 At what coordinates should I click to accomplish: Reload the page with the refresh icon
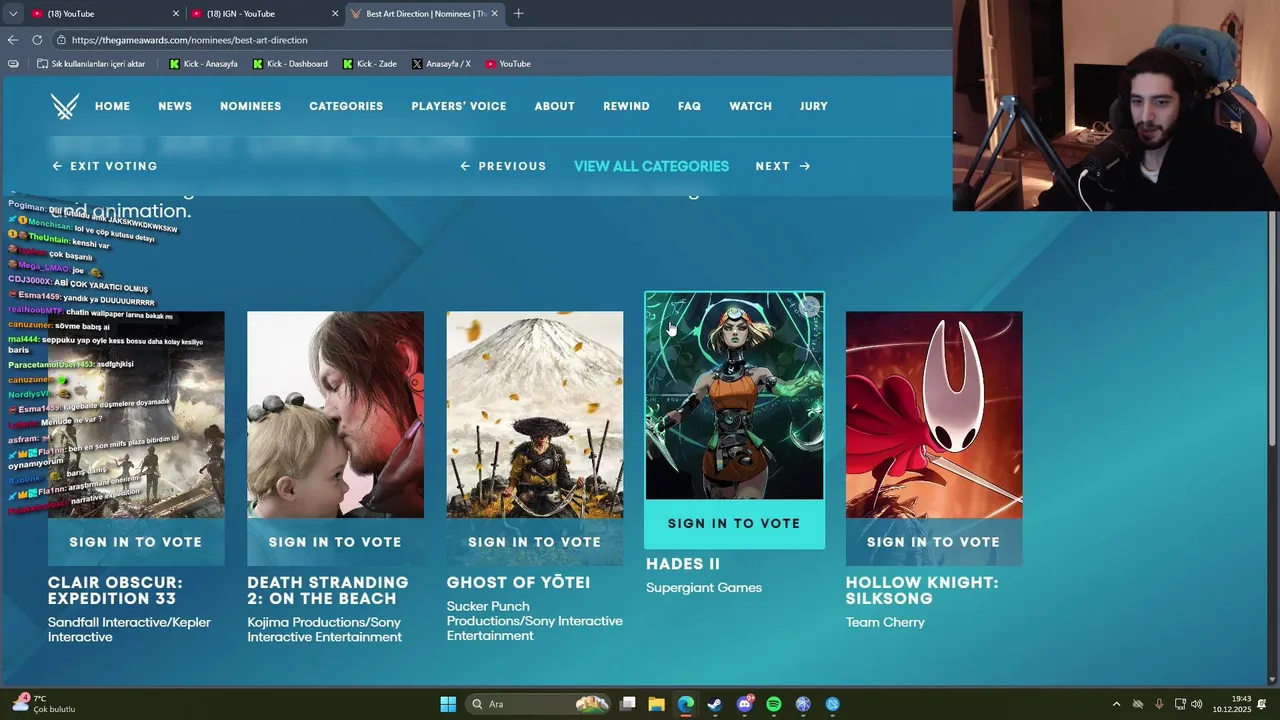[x=37, y=40]
